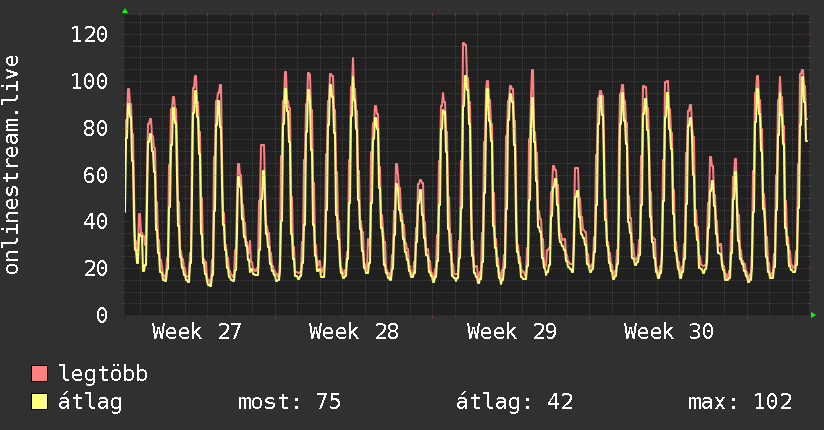Click the átlag: 42 statistic
The height and width of the screenshot is (430, 824).
[x=514, y=402]
